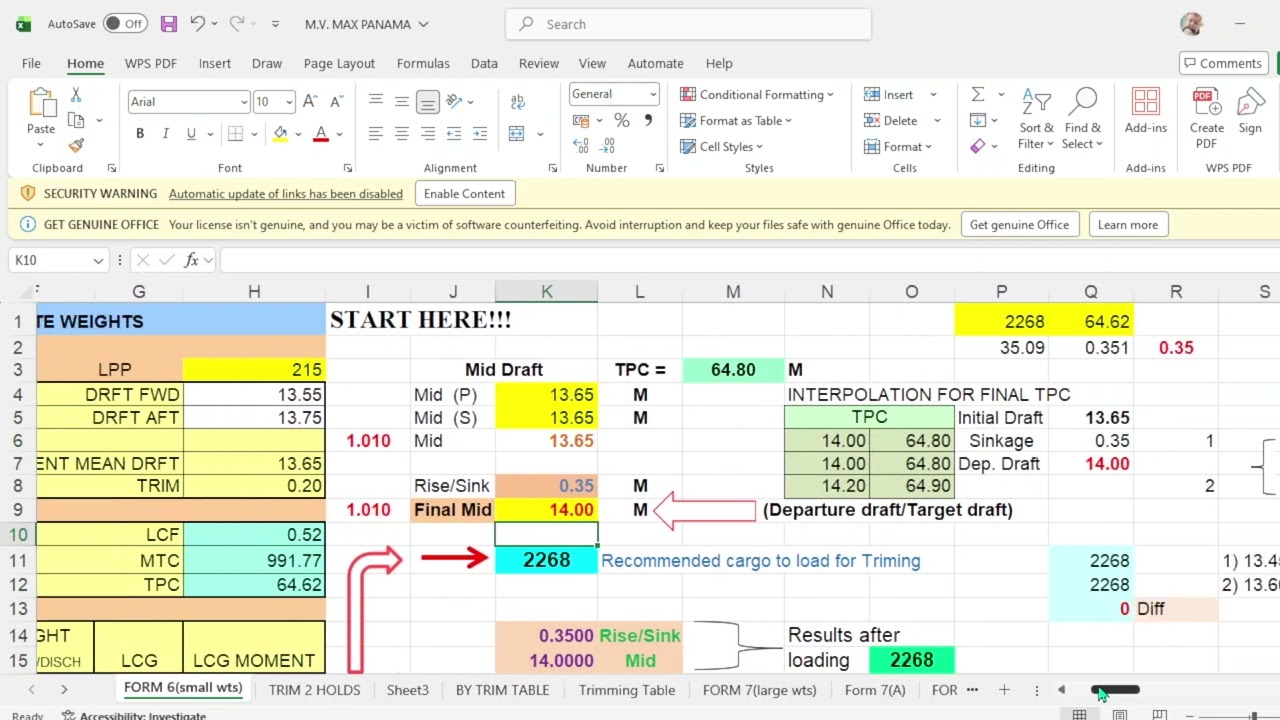Apply the red Font Color swatch
Image resolution: width=1280 pixels, height=720 pixels.
pos(321,134)
